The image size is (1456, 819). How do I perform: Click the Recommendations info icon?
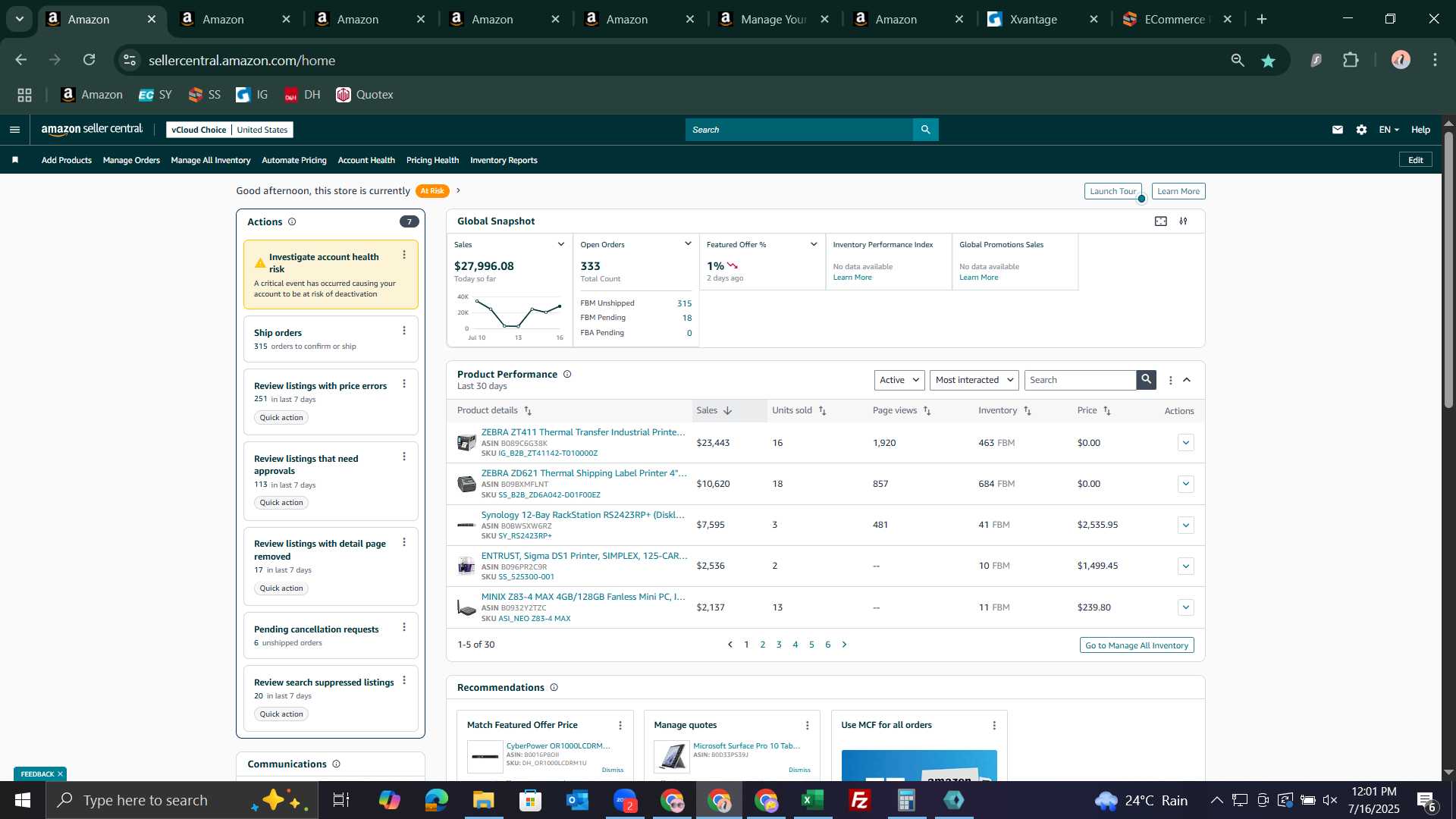tap(554, 688)
